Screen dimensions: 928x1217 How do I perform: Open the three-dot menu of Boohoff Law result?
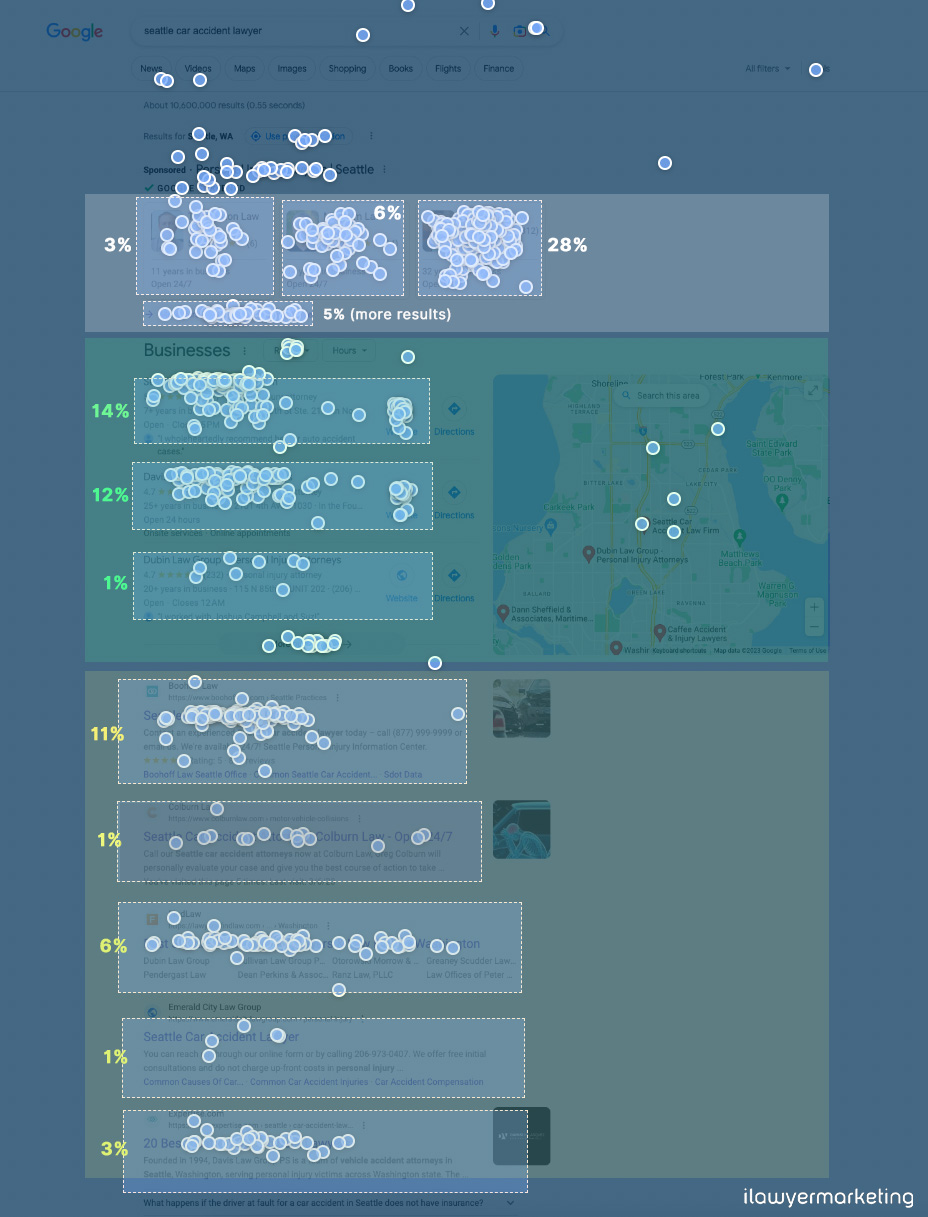(337, 697)
